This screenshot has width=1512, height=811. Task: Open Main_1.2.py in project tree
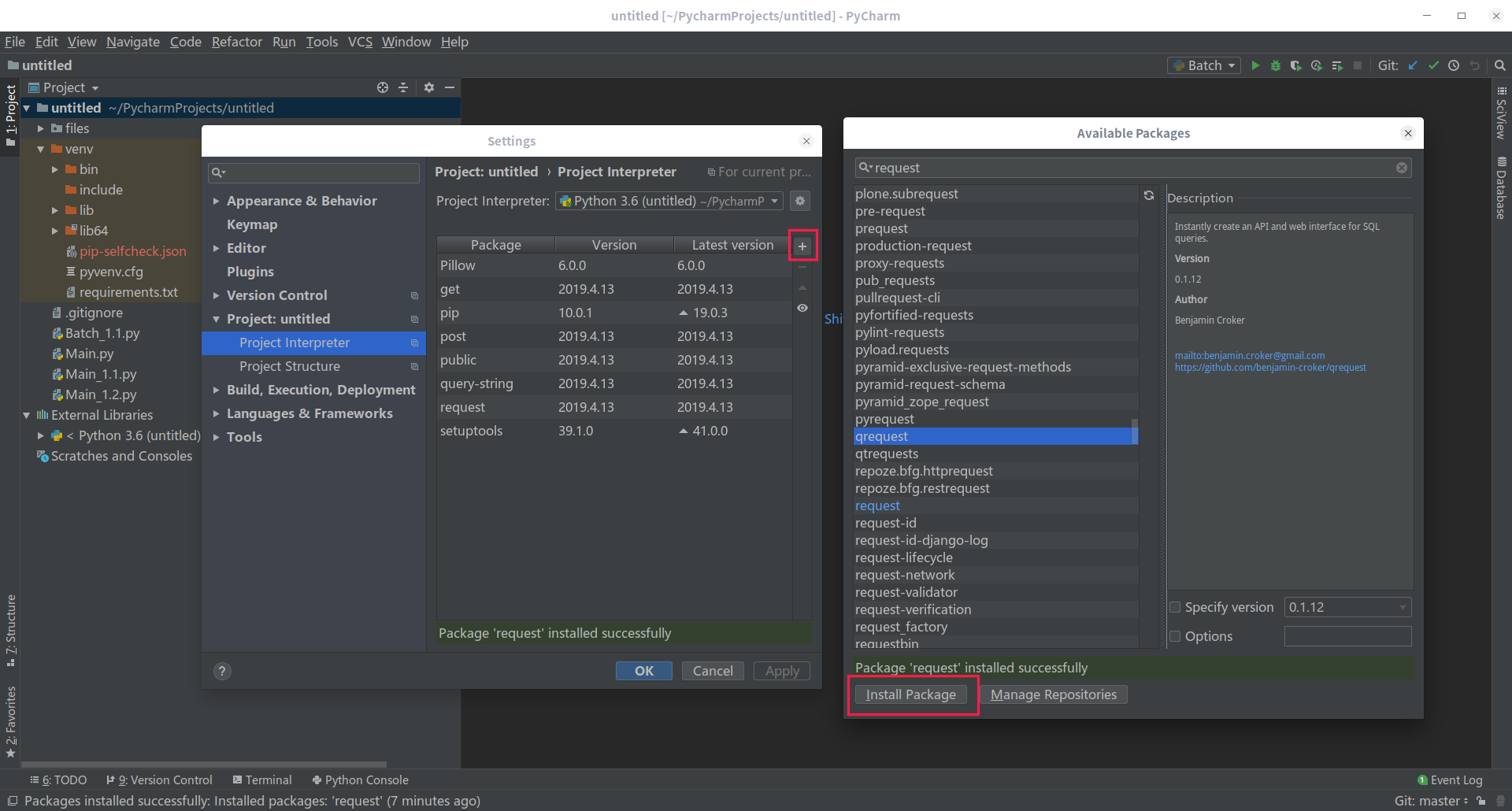click(101, 394)
